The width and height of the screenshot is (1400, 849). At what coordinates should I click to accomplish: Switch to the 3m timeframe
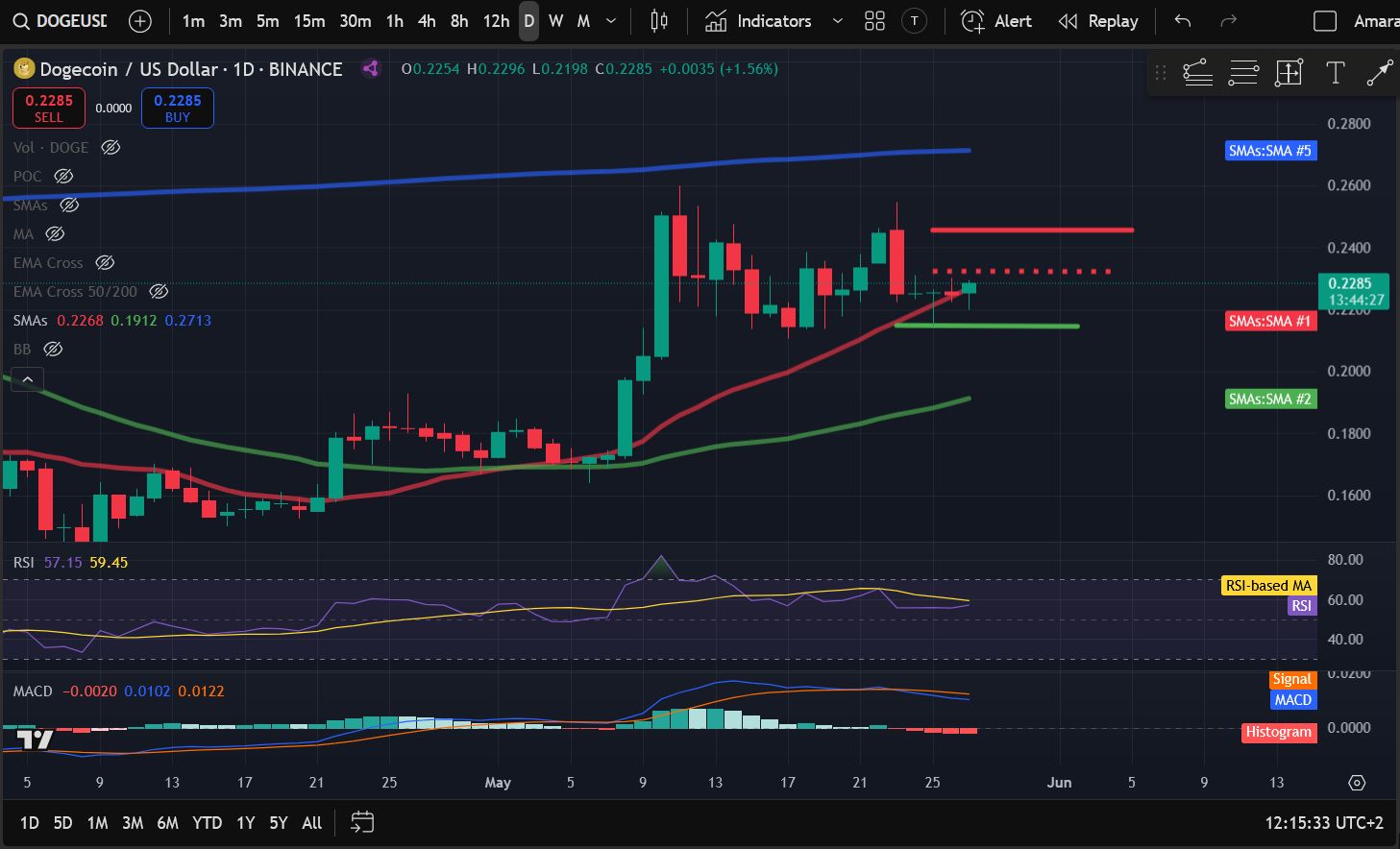[231, 21]
